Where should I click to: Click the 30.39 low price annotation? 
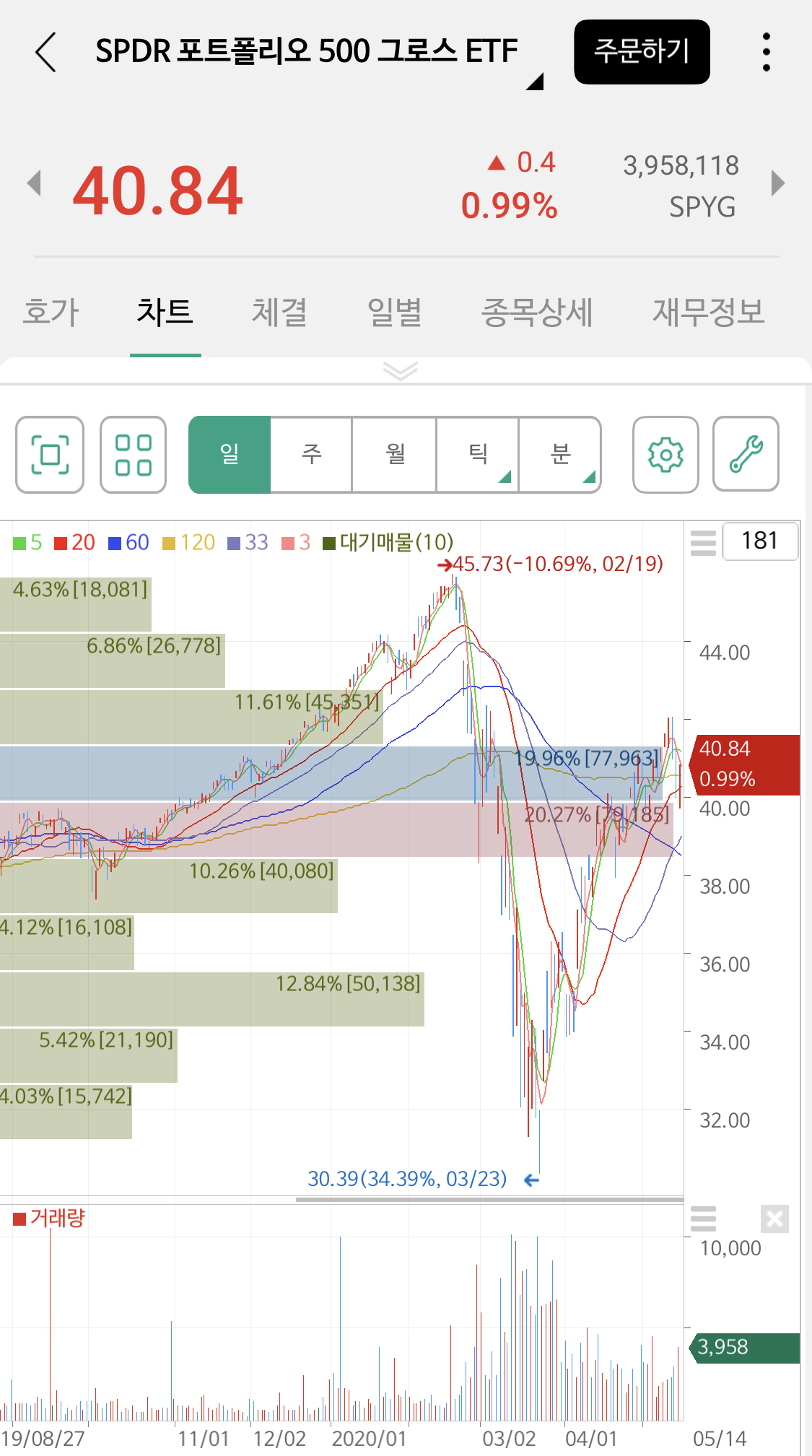424,1179
